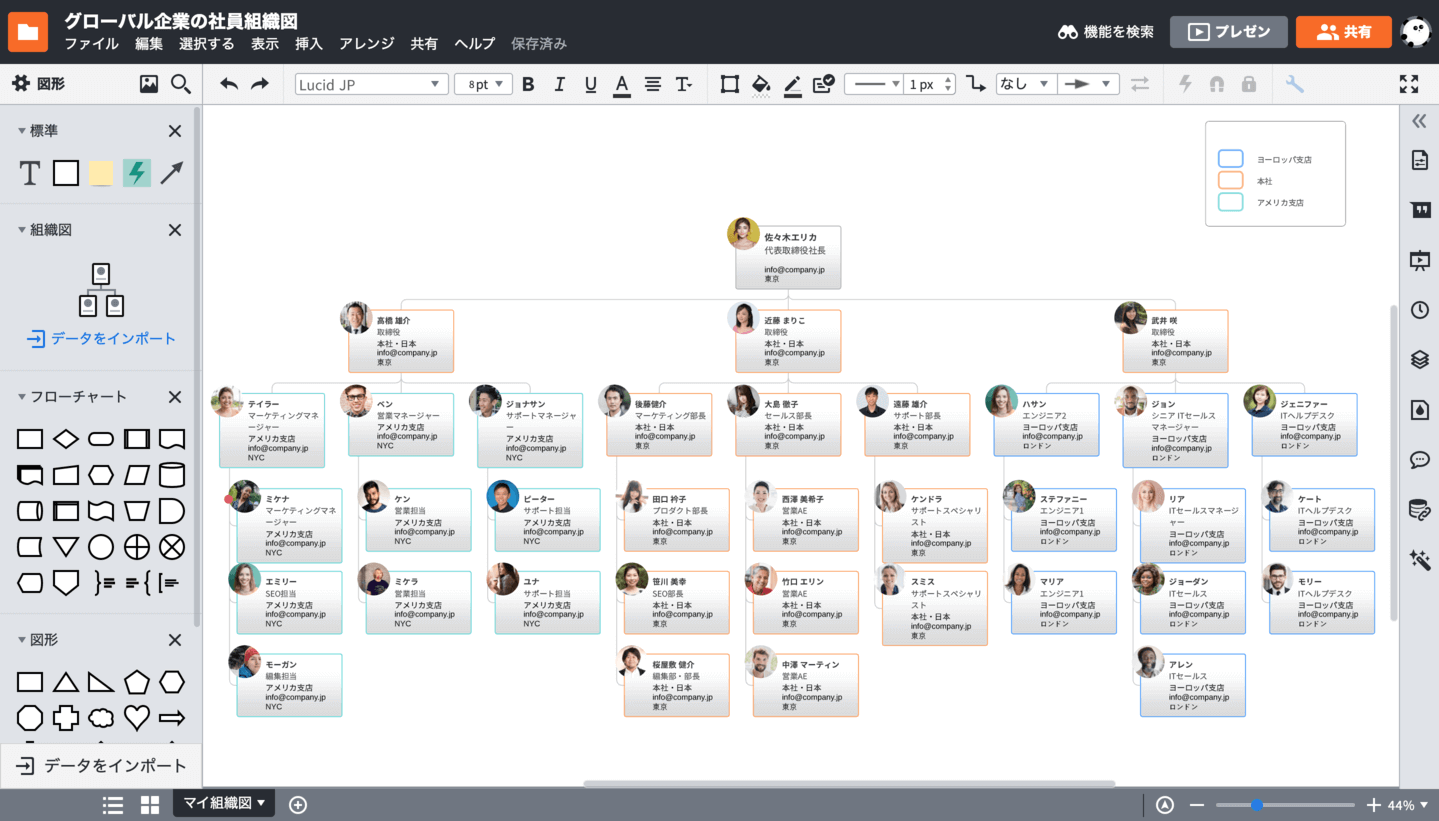Collapse the フローチャート shapes section

click(x=22, y=397)
